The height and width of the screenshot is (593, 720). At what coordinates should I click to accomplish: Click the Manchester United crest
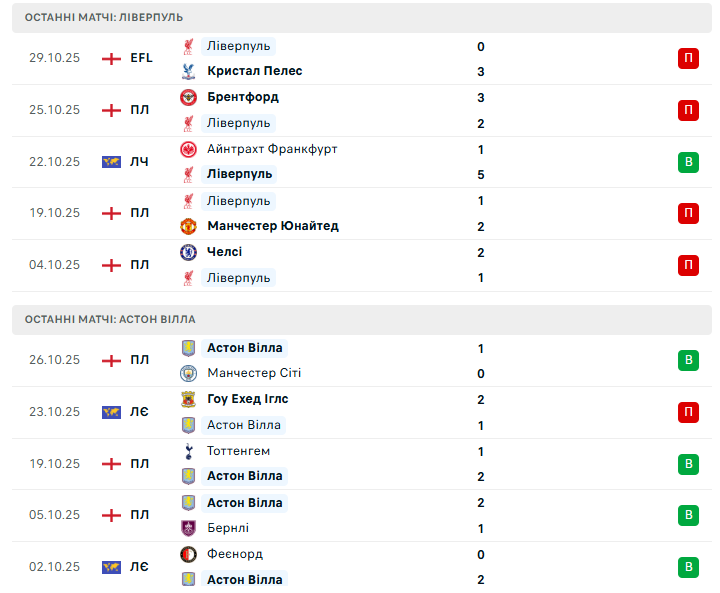189,226
